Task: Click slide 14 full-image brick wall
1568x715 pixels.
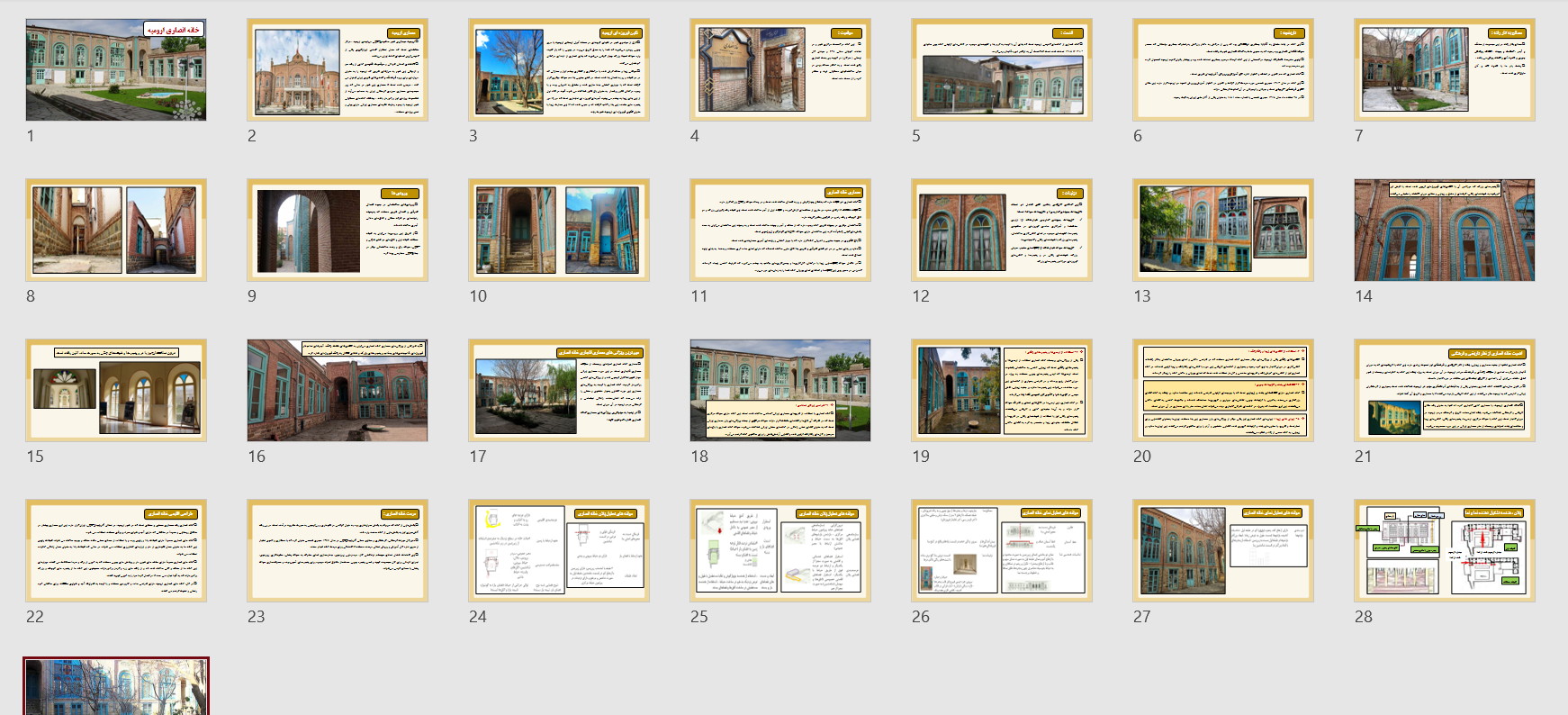Action: (1445, 231)
